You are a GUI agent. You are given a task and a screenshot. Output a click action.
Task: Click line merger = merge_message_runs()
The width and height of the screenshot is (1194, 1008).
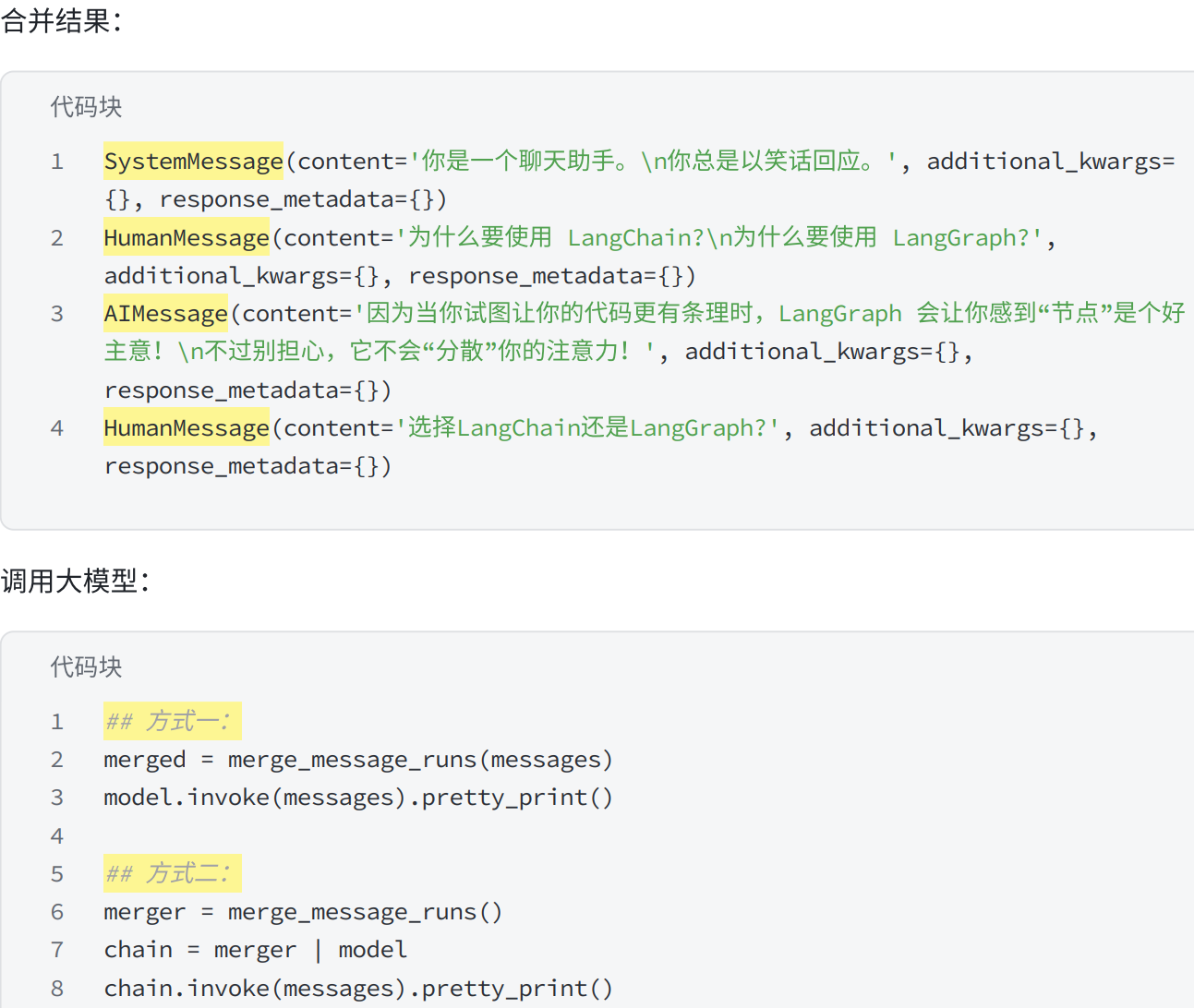point(303,912)
